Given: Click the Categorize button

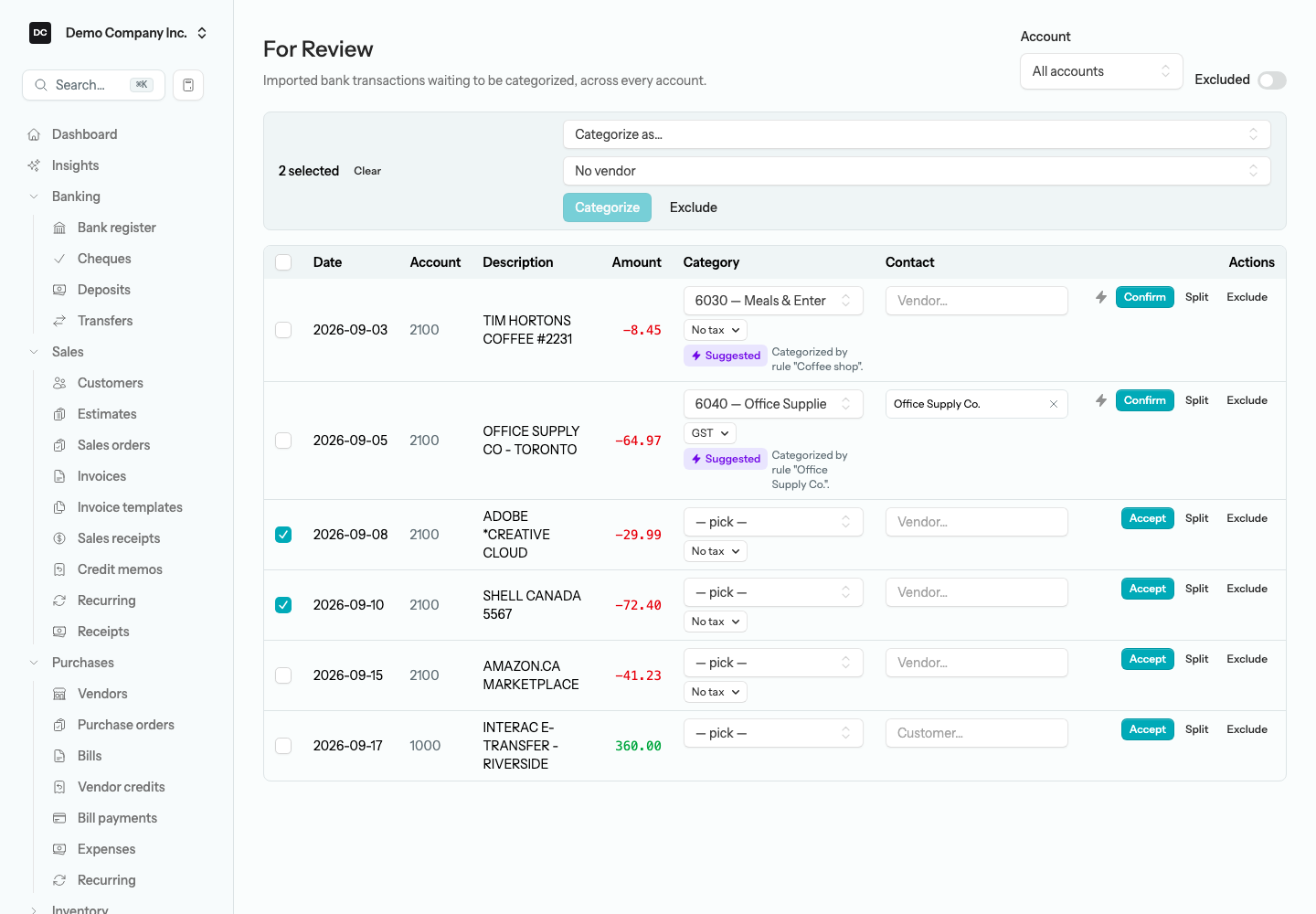Looking at the screenshot, I should click(607, 207).
